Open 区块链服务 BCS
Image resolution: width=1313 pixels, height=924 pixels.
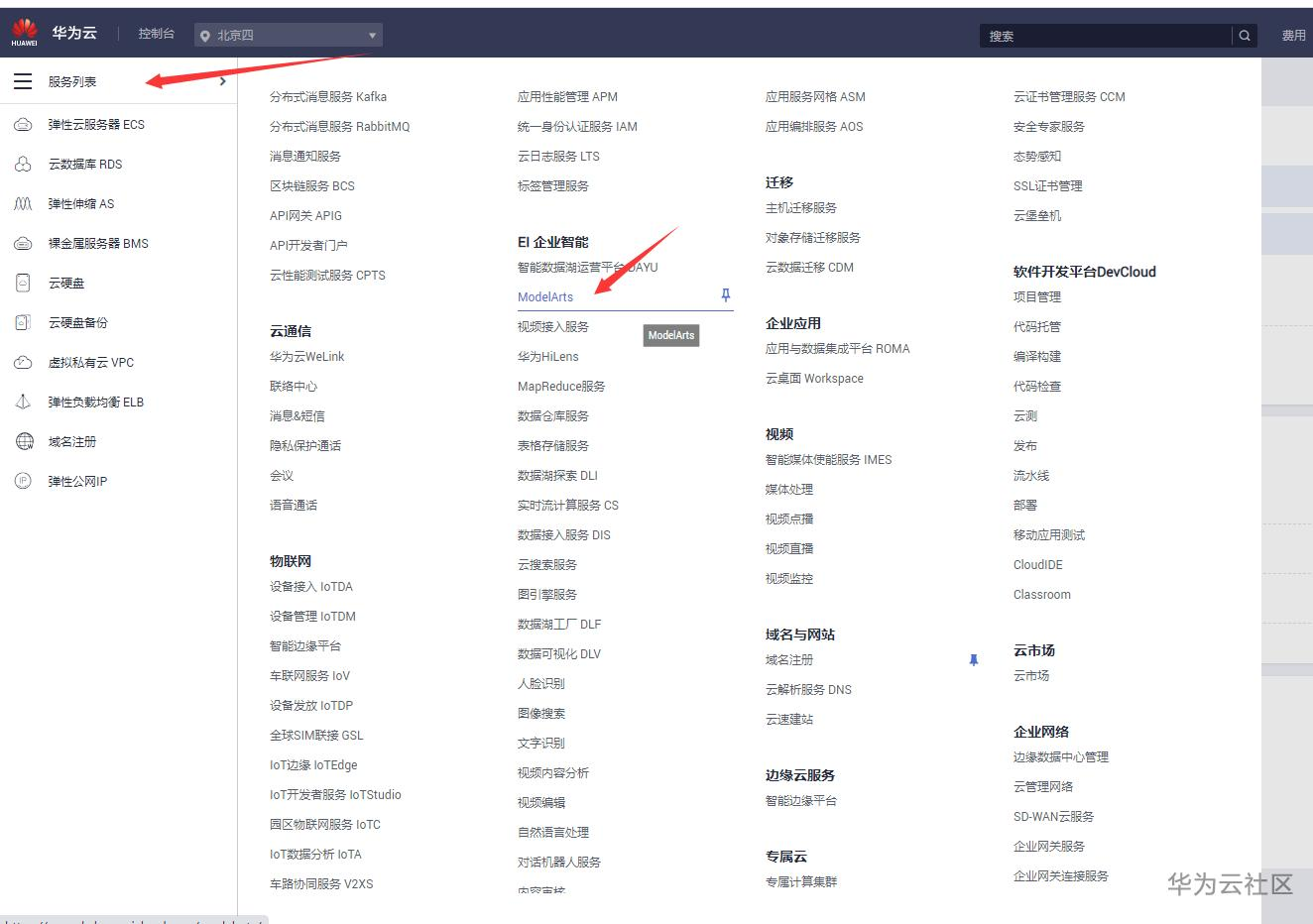(312, 185)
